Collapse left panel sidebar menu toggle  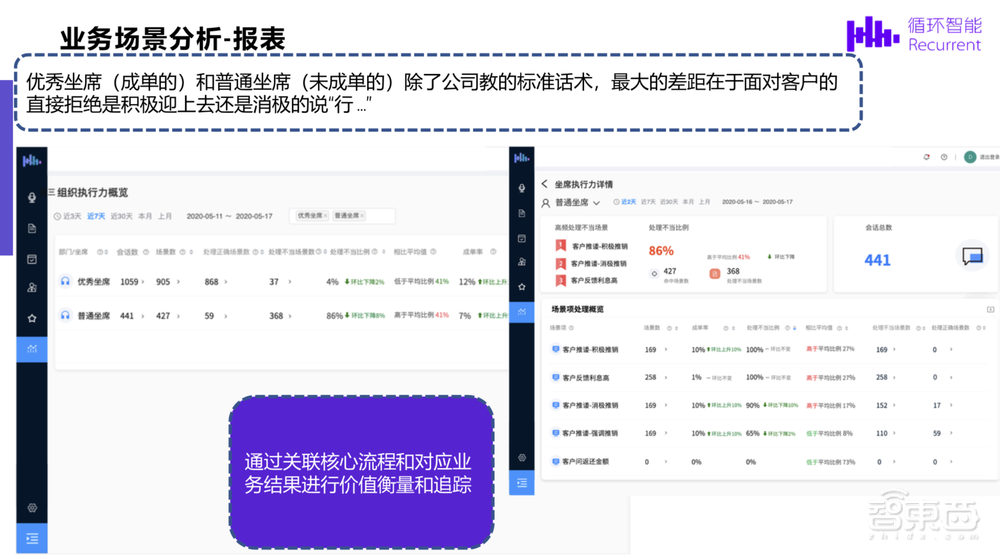[x=32, y=539]
